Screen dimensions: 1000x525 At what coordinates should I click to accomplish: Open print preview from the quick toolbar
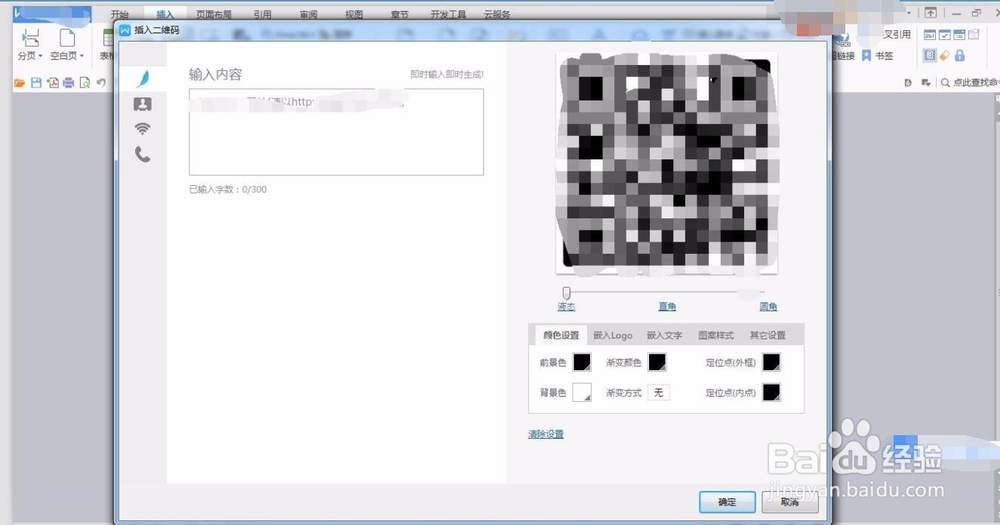tap(84, 83)
